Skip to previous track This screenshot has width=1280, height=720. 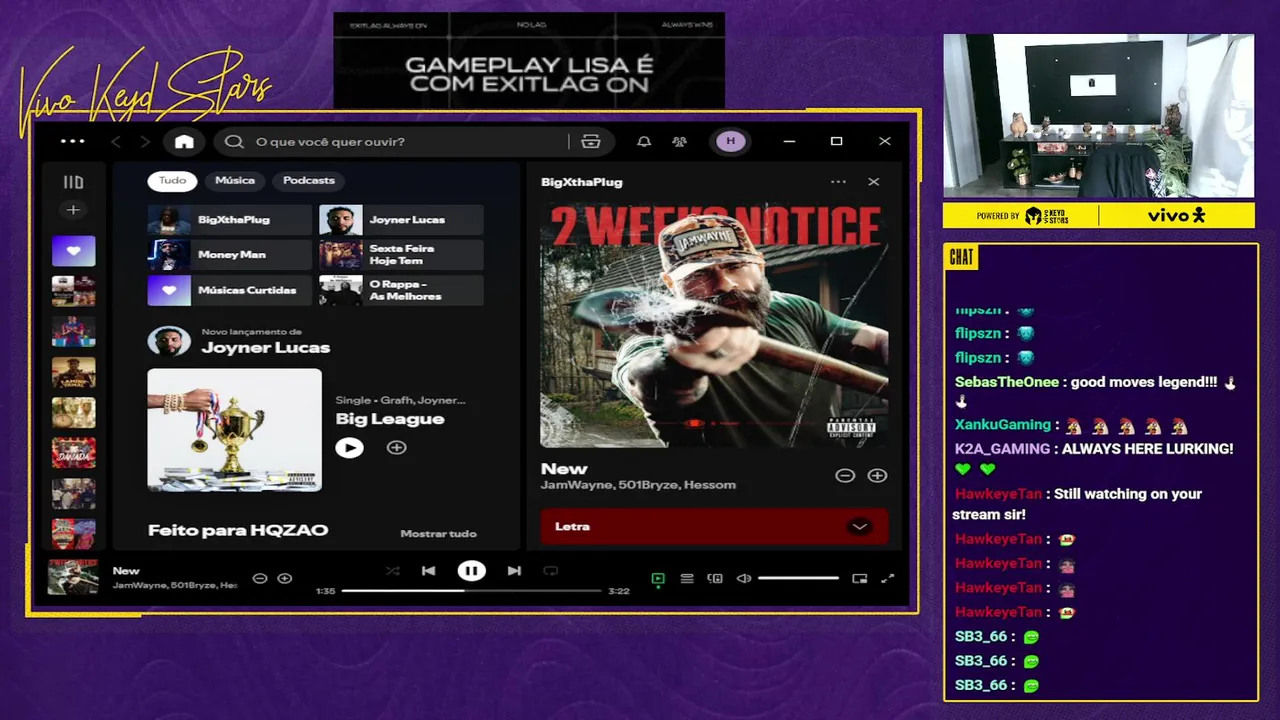pos(428,571)
